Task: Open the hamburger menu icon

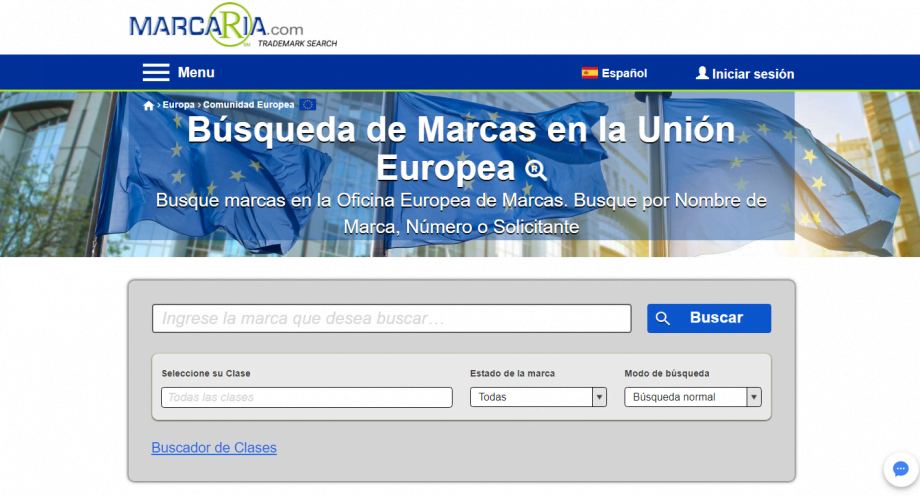Action: tap(156, 72)
